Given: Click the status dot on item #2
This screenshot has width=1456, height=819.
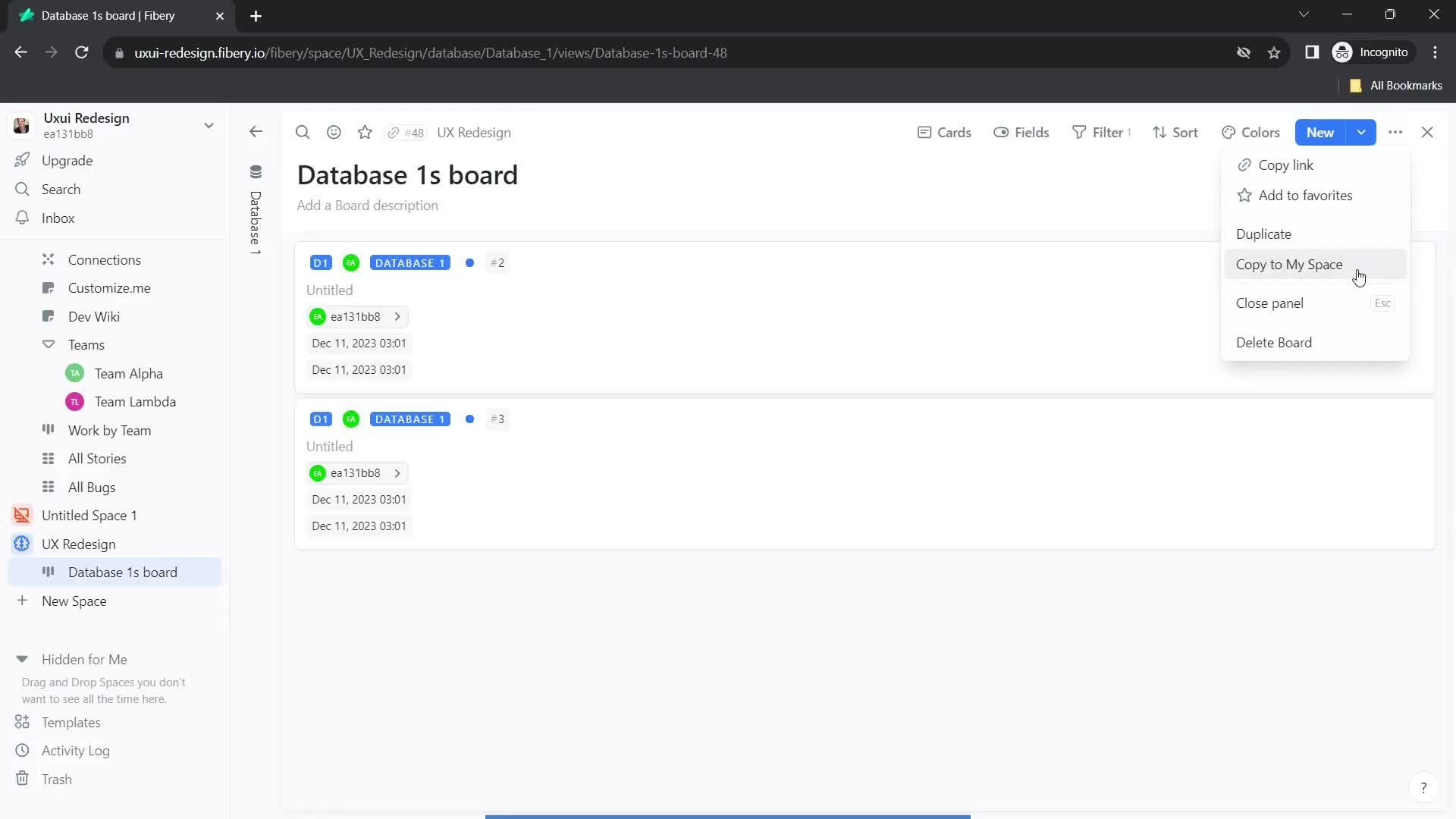Looking at the screenshot, I should pyautogui.click(x=470, y=262).
